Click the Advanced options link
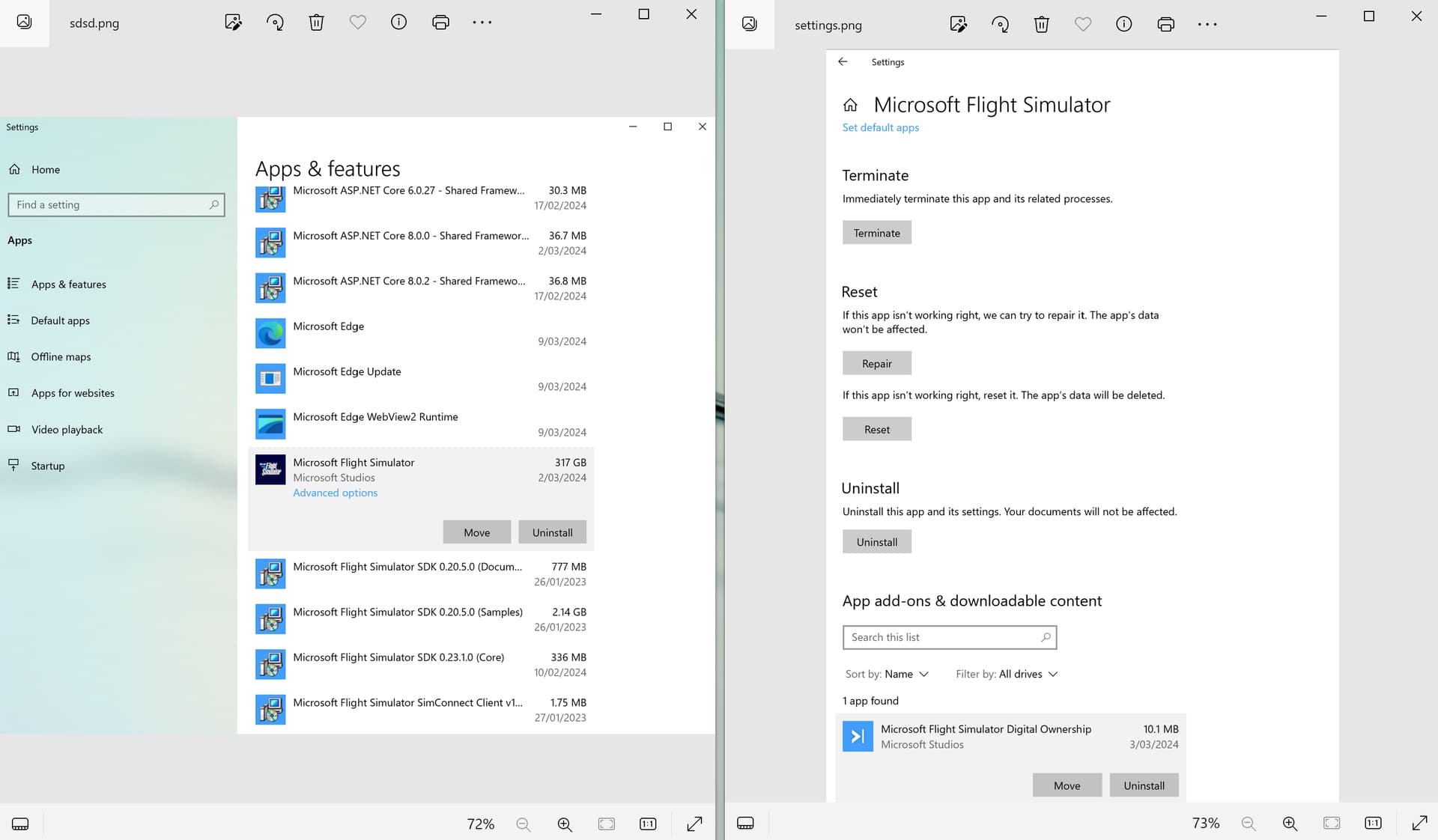The image size is (1438, 840). click(x=335, y=493)
